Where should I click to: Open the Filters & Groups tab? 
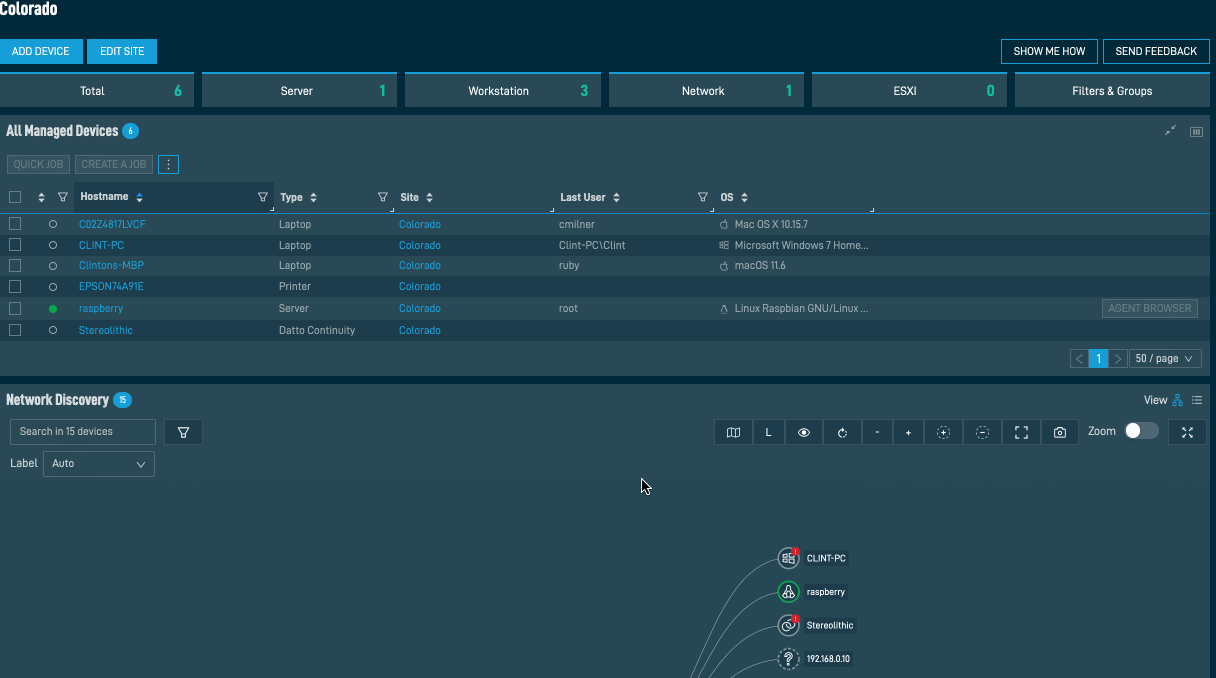click(1112, 91)
